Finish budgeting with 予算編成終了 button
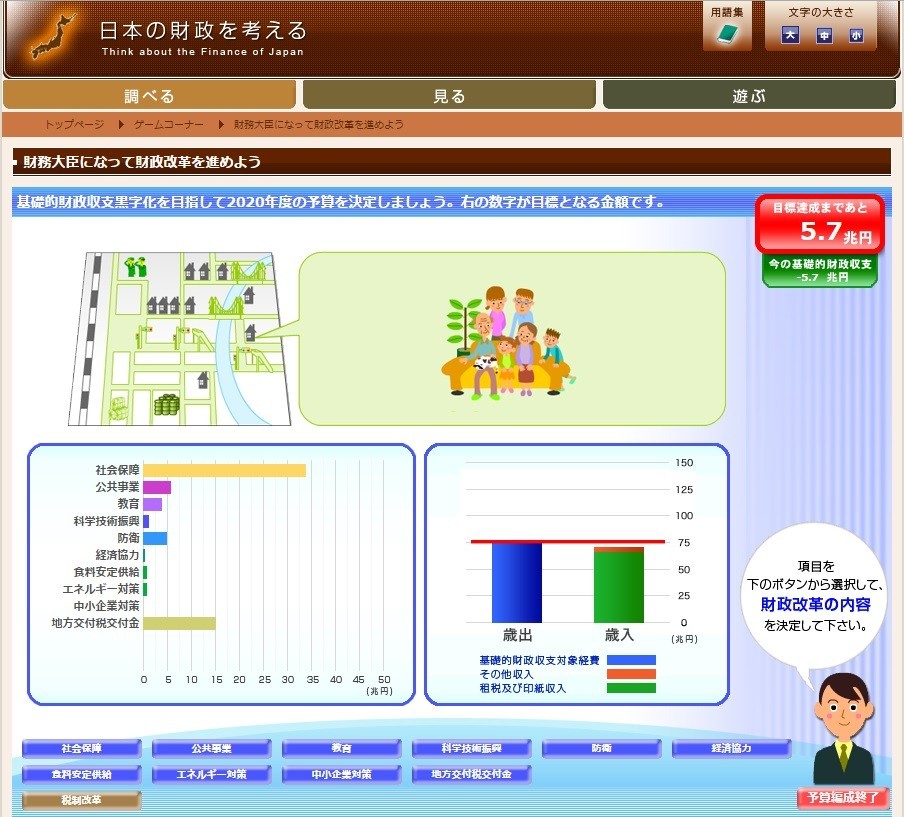The width and height of the screenshot is (904, 817). [x=842, y=798]
